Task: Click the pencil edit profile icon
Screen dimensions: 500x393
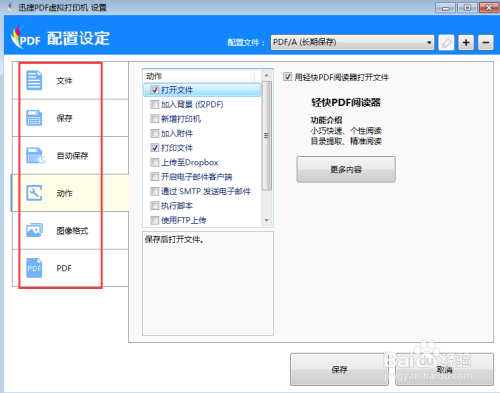Action: coord(446,42)
